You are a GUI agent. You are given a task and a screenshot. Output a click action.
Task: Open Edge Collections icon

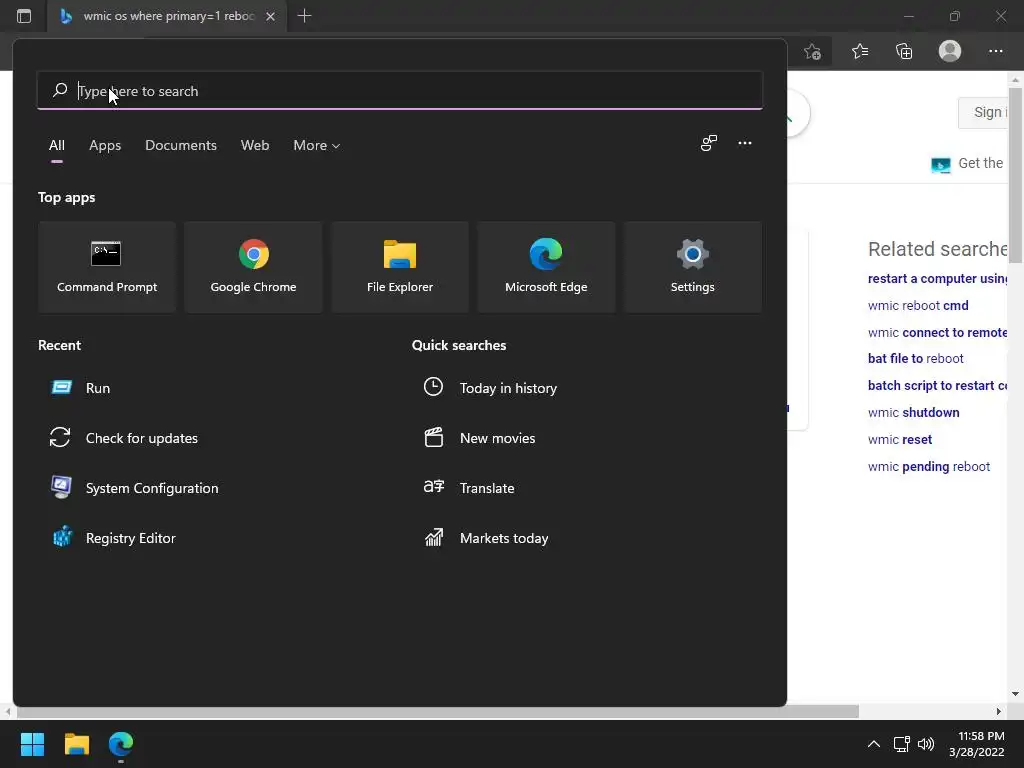click(904, 51)
